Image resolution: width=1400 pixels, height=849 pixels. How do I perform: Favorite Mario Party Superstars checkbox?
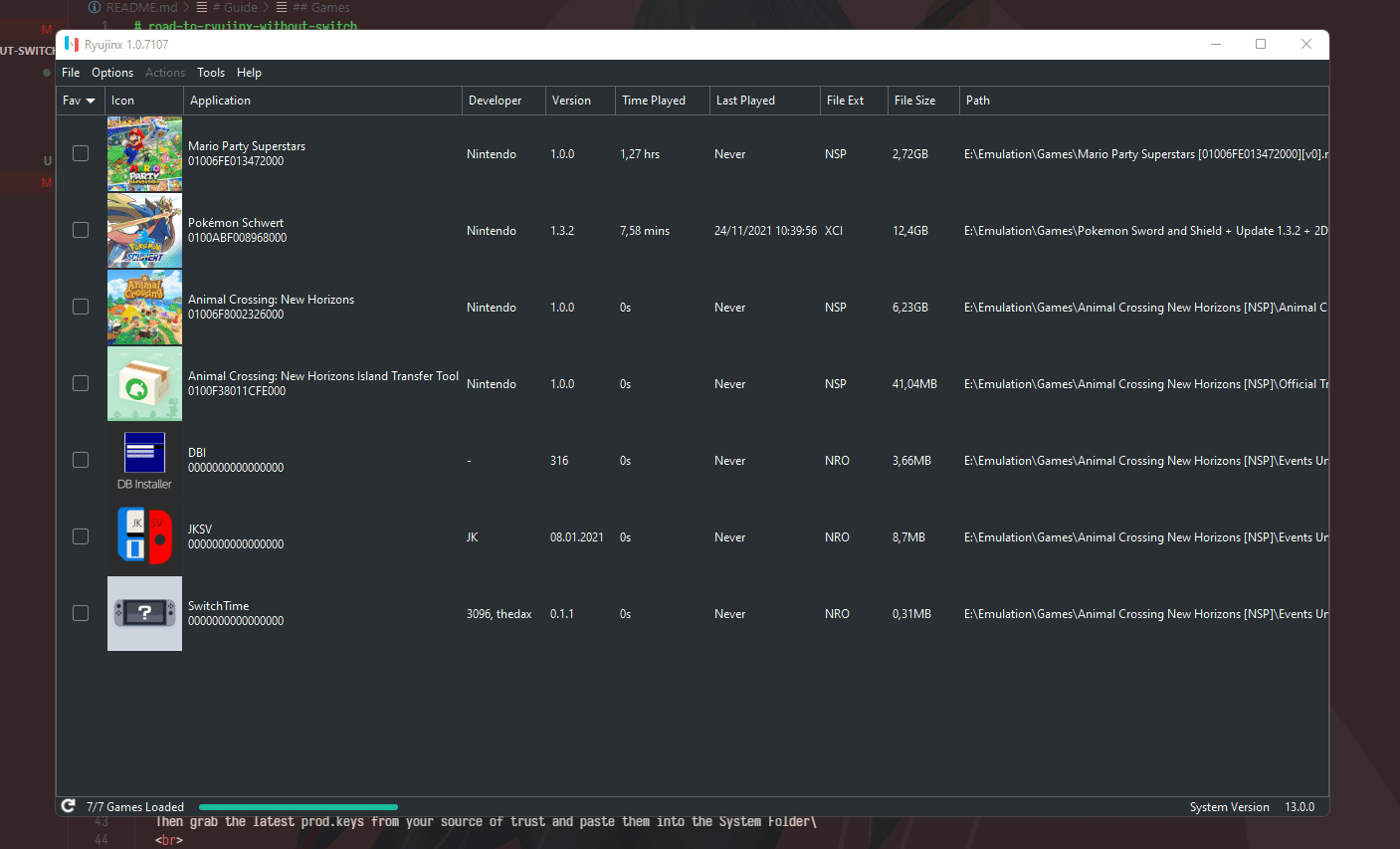click(81, 153)
